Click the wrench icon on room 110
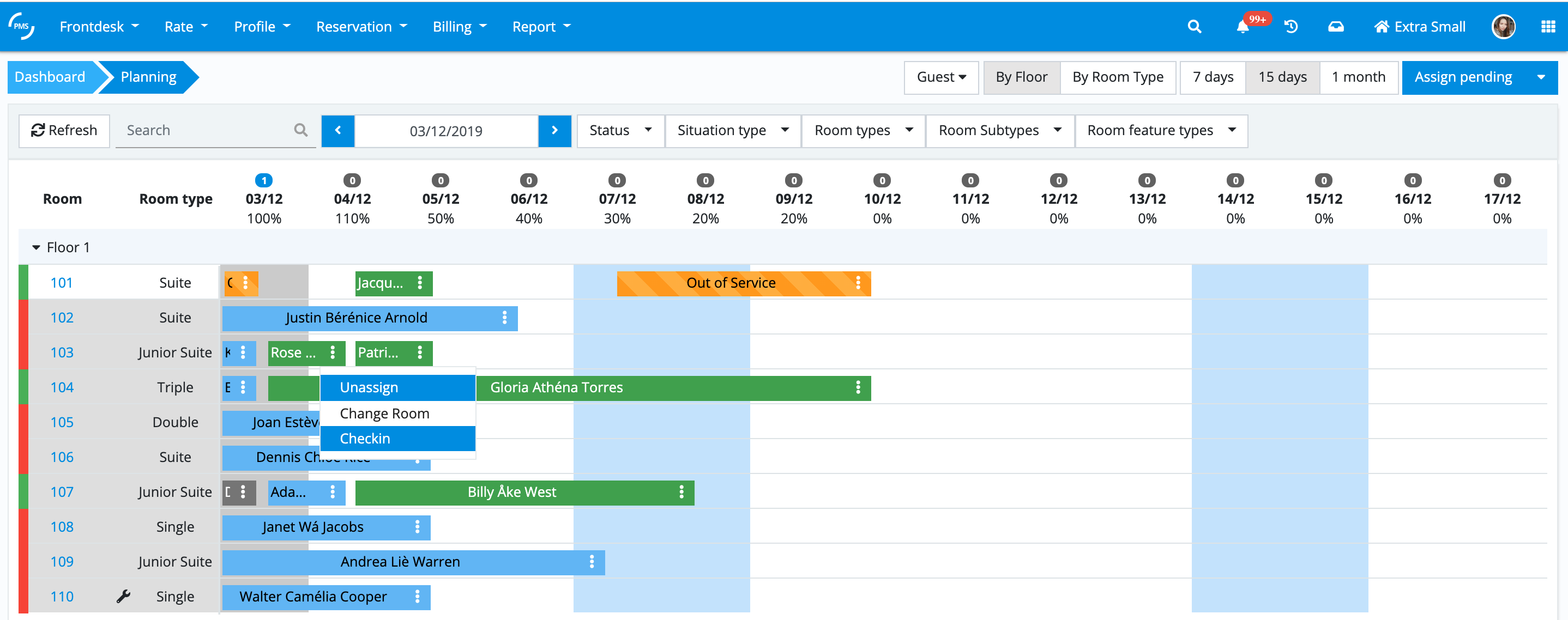Image resolution: width=1568 pixels, height=620 pixels. [124, 596]
